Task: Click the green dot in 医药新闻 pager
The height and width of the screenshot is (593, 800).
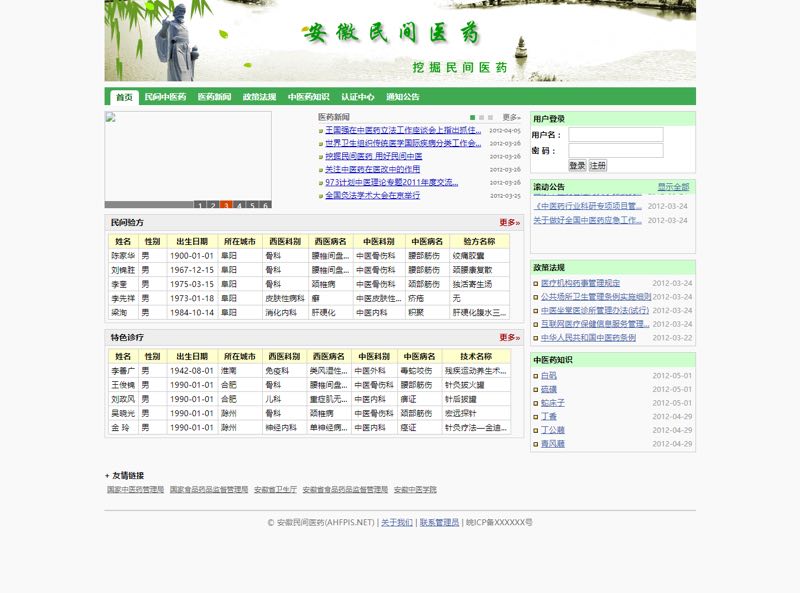Action: tap(473, 117)
